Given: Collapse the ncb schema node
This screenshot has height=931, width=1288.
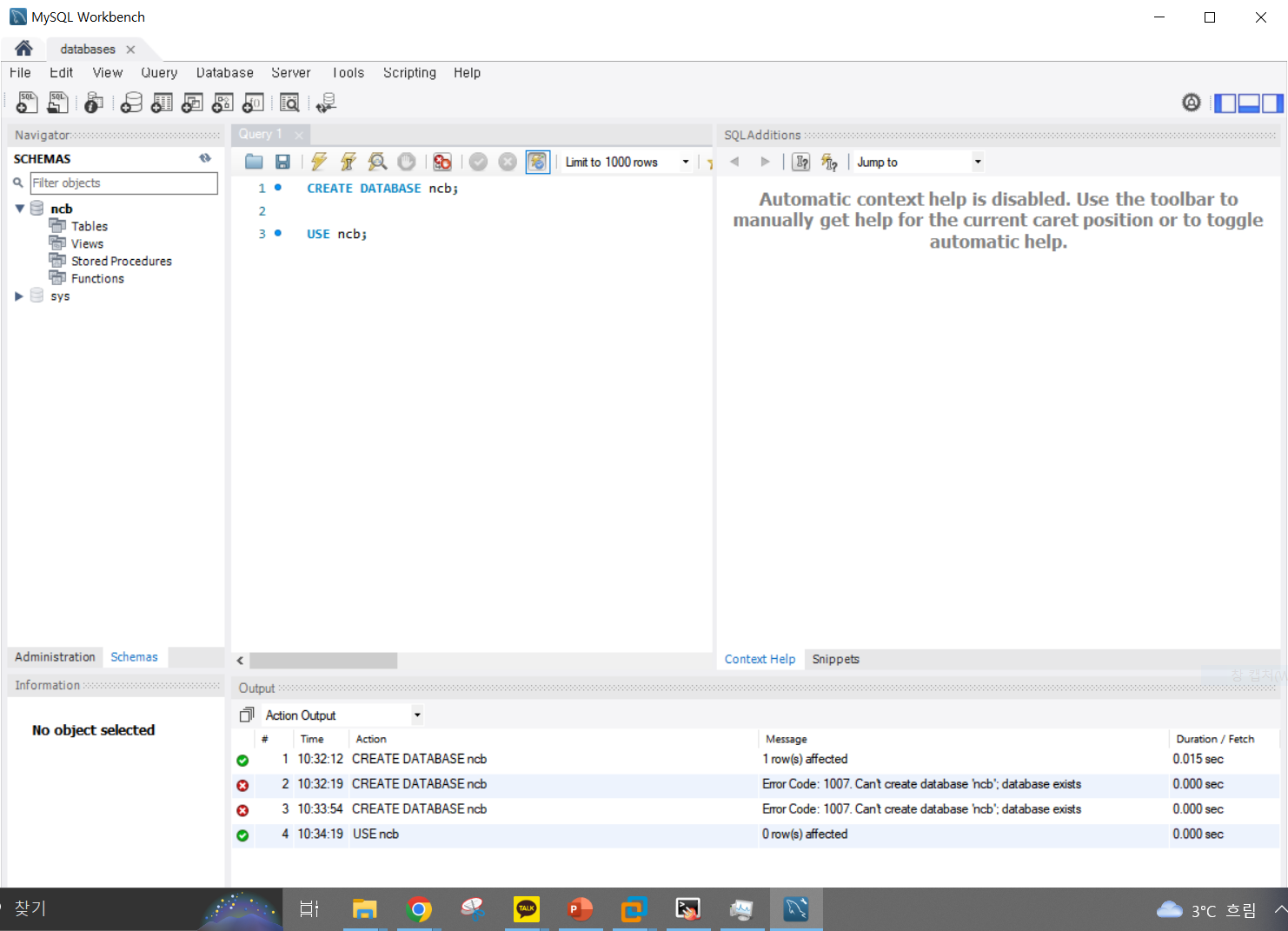Looking at the screenshot, I should (x=19, y=209).
